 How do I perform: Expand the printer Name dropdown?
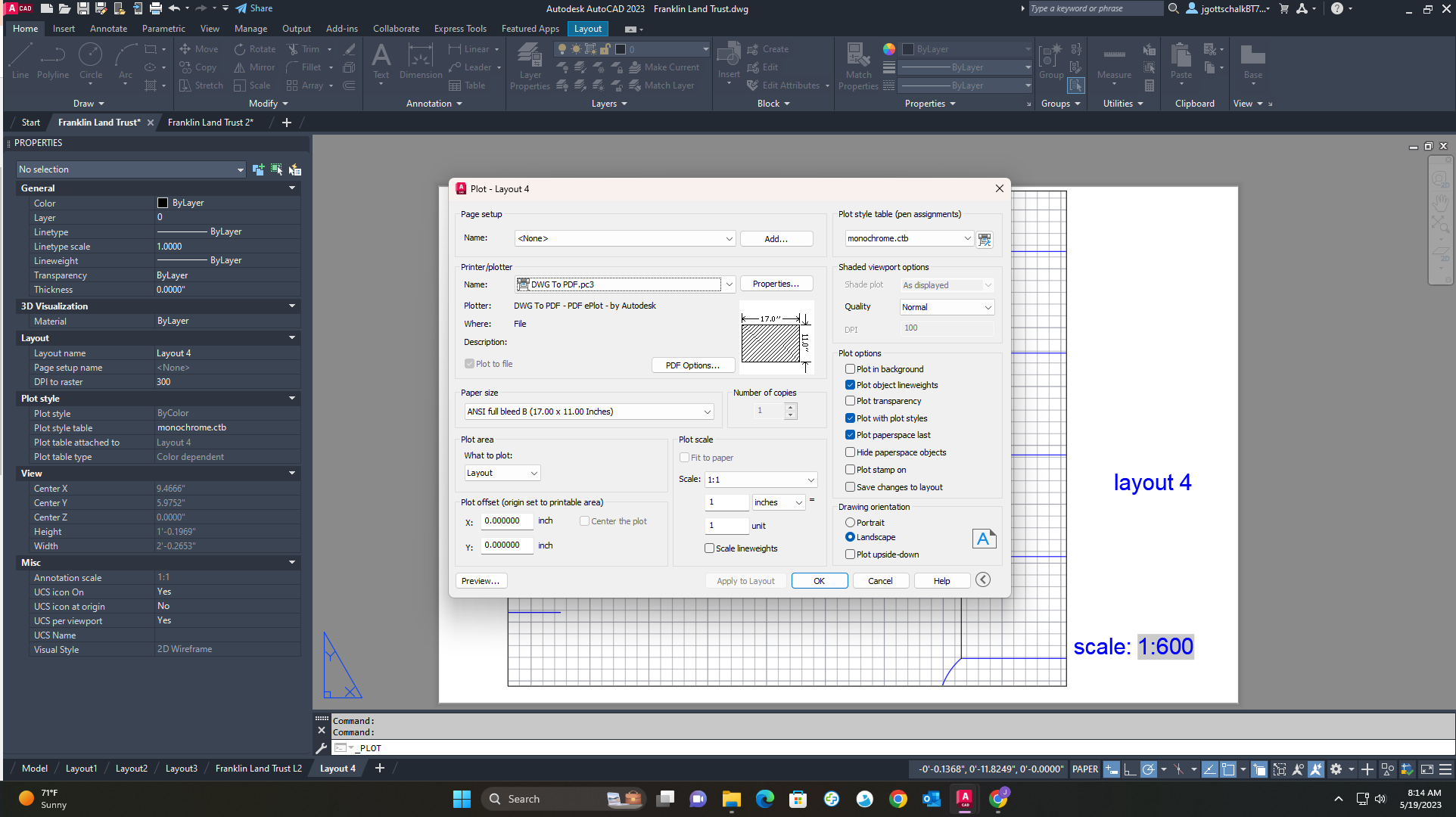click(728, 284)
